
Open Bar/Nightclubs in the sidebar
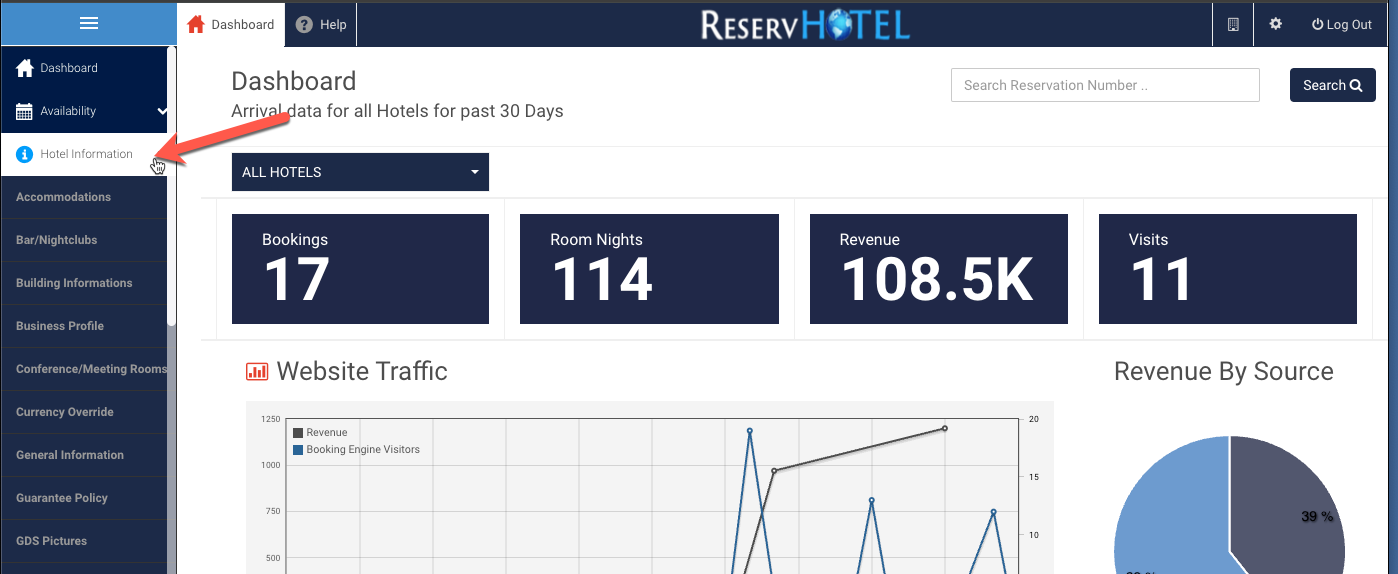(x=84, y=240)
